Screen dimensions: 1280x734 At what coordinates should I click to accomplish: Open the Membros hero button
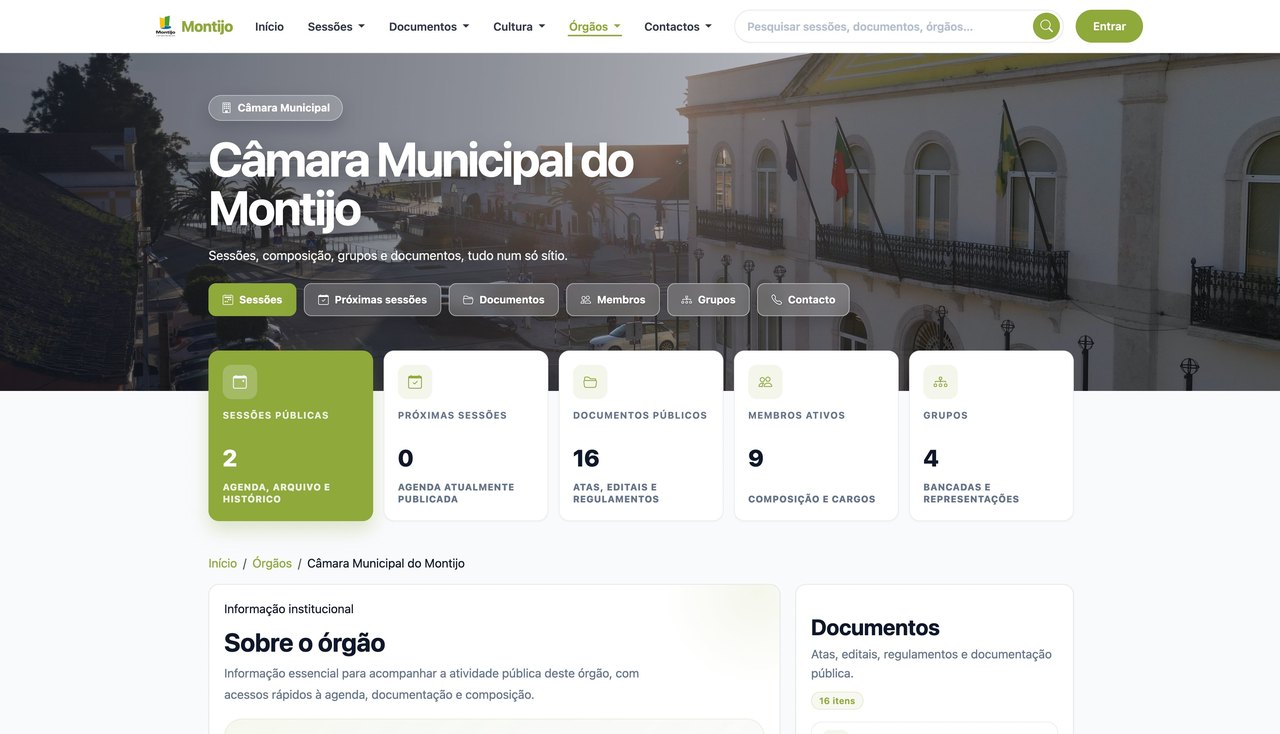click(x=613, y=300)
